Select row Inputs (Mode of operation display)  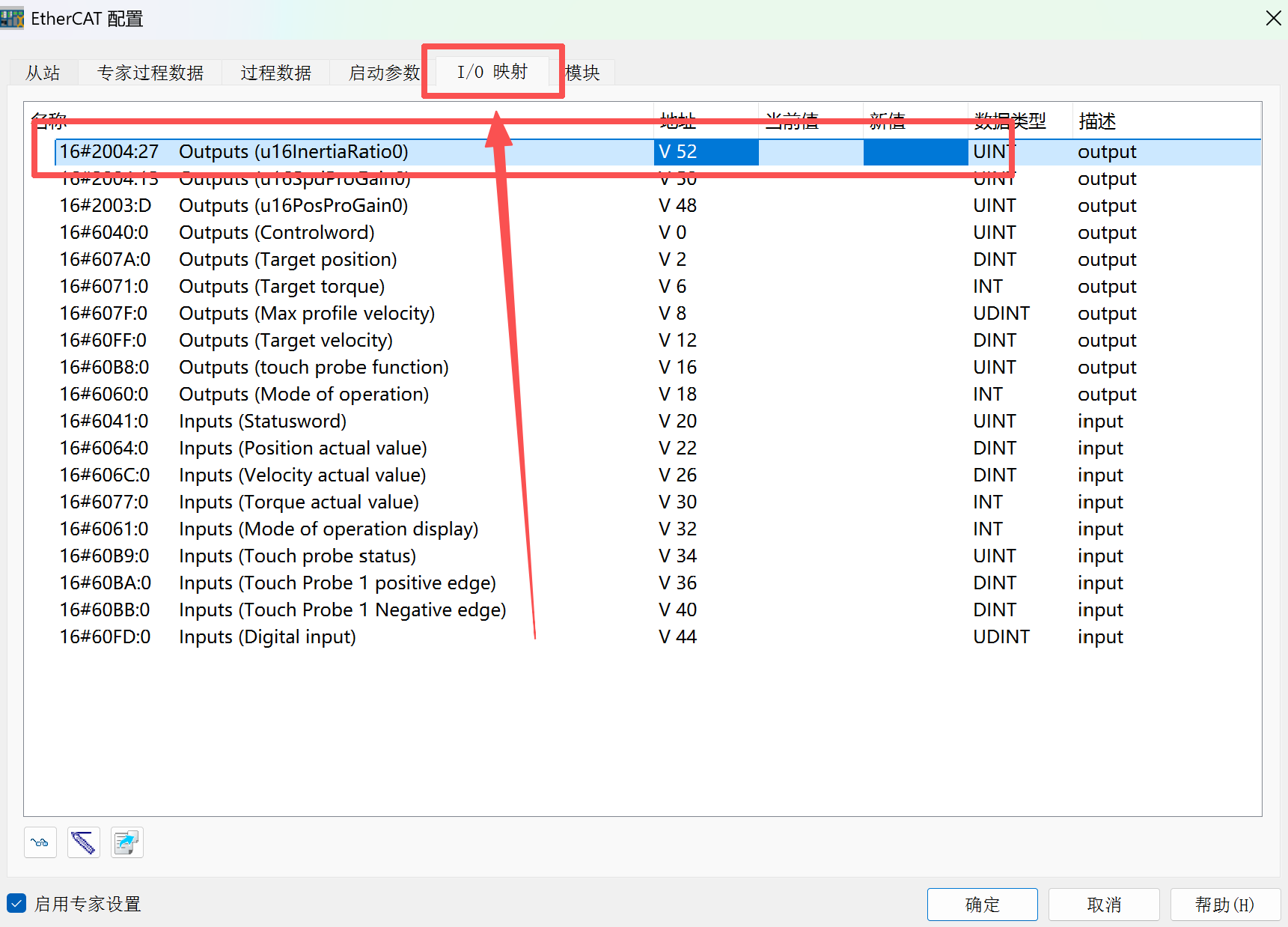[657, 529]
